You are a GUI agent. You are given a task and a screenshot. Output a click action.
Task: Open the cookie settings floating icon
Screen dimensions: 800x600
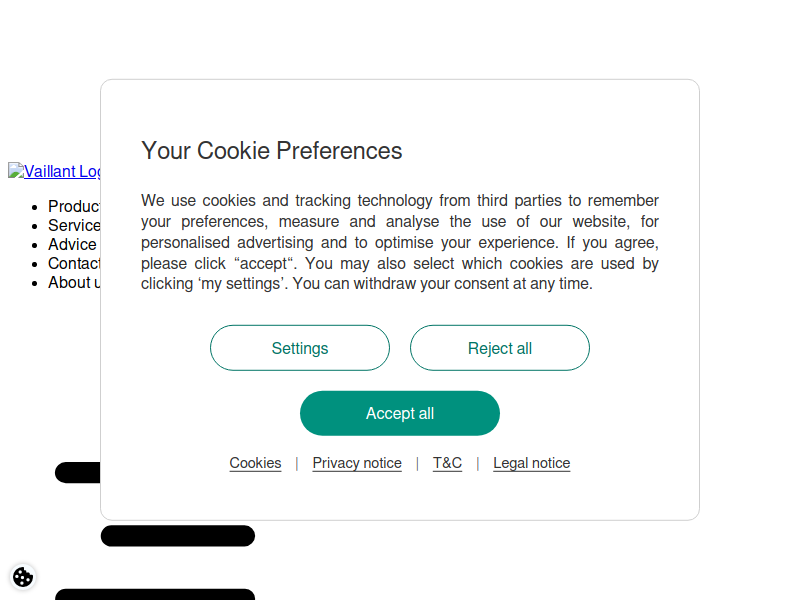[x=23, y=577]
